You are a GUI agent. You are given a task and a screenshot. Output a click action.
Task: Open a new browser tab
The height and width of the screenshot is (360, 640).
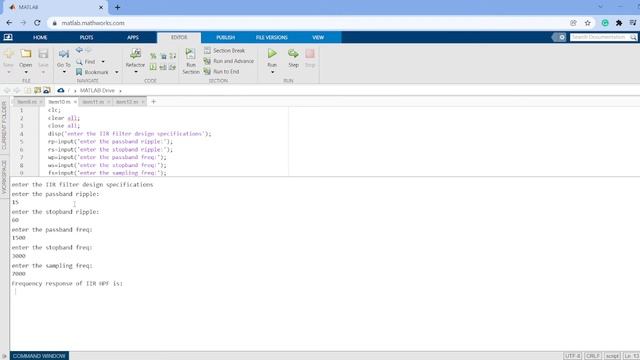tap(118, 7)
